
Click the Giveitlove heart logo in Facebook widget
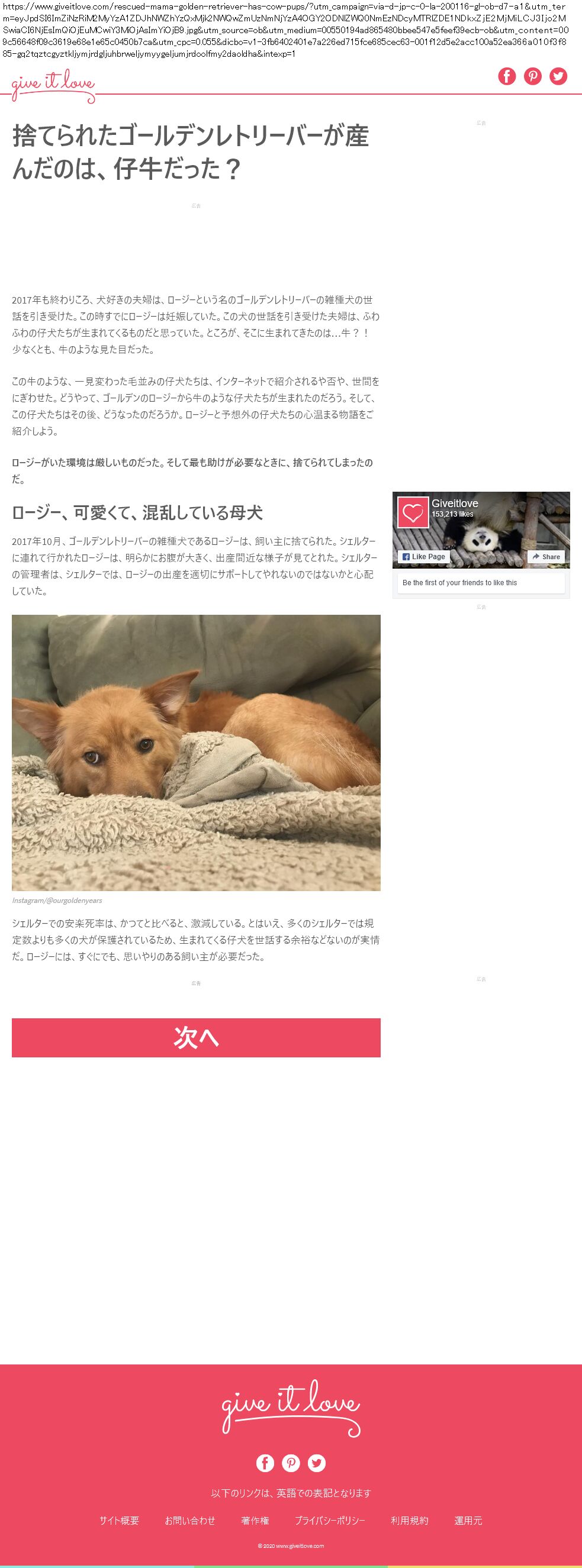pos(413,512)
